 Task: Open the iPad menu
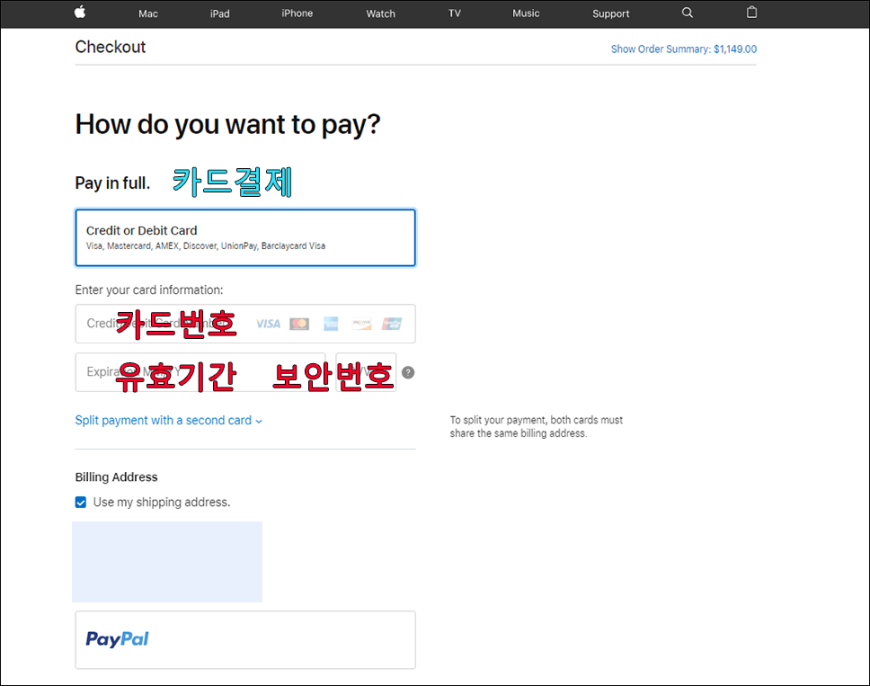pos(220,13)
